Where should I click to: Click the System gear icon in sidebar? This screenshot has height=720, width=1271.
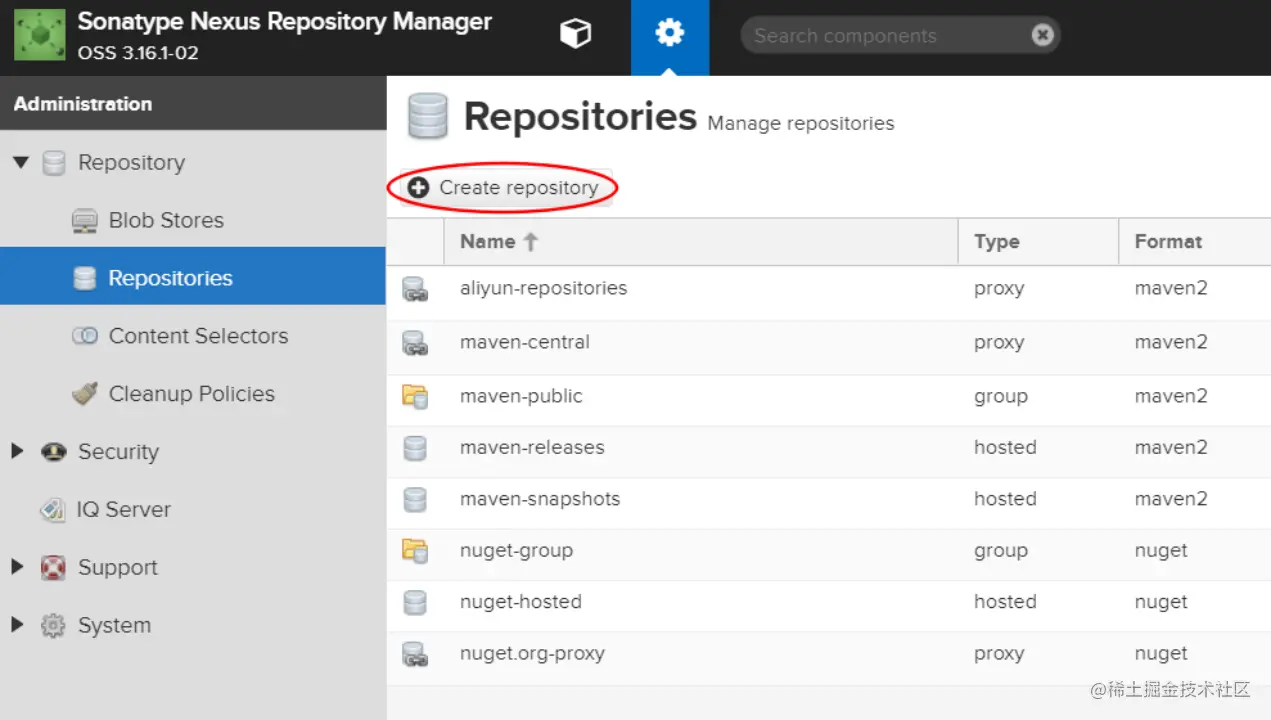tap(53, 626)
